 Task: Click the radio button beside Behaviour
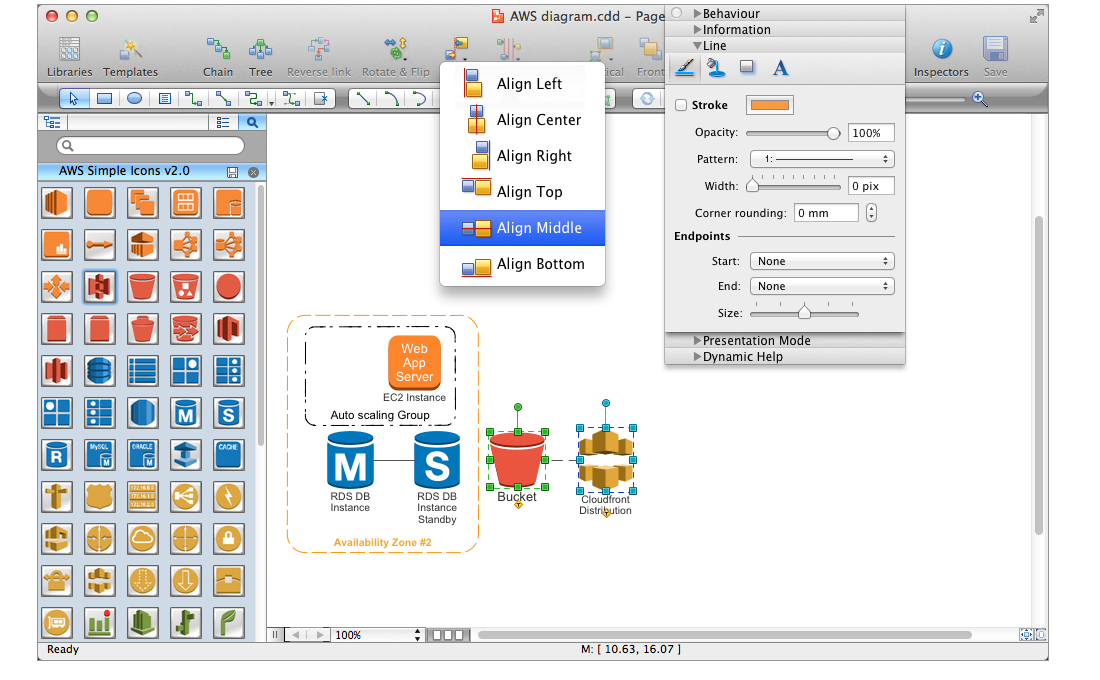point(677,13)
